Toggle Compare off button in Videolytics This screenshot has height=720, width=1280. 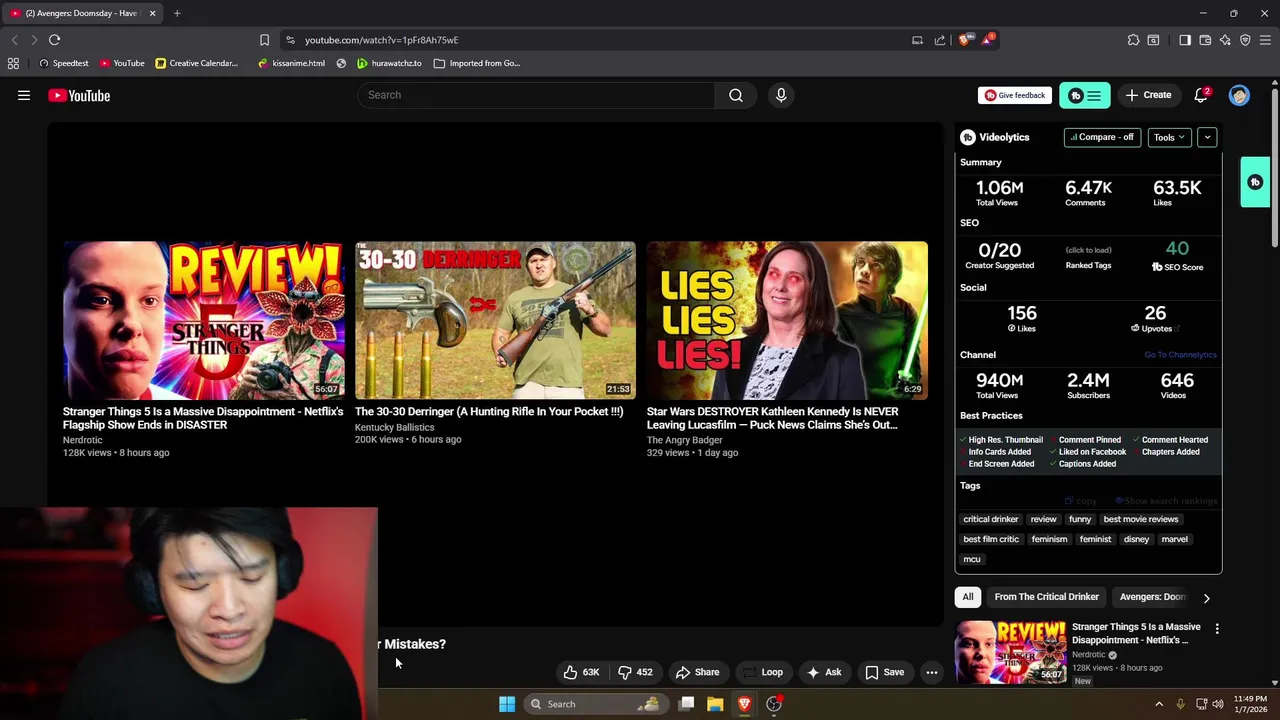pyautogui.click(x=1102, y=137)
